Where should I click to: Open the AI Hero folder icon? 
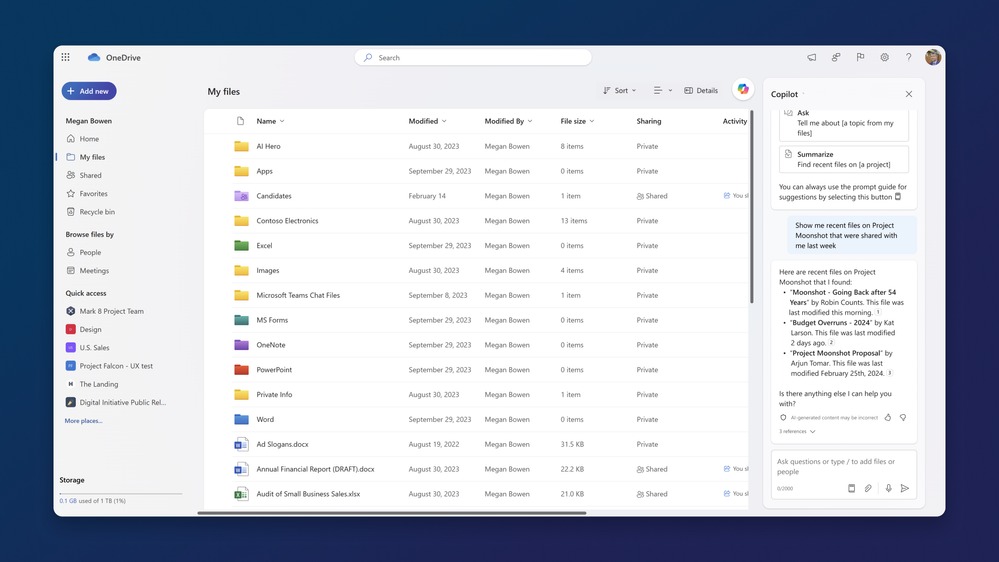pos(241,146)
